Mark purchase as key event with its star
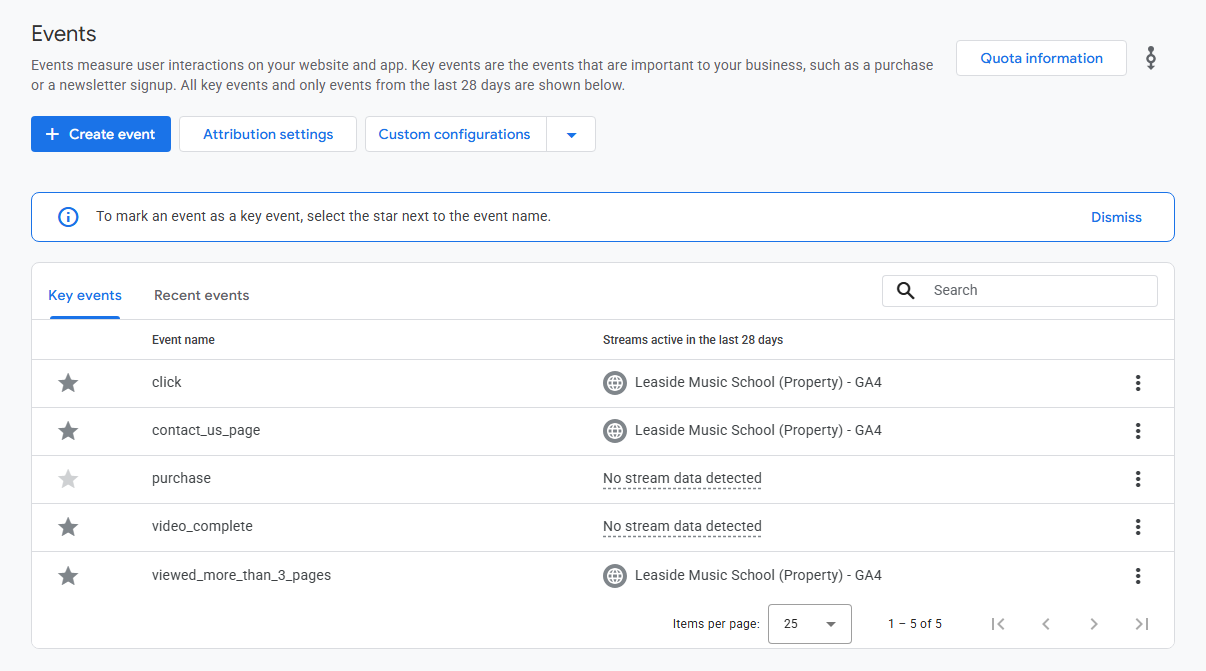1206x671 pixels. click(68, 479)
